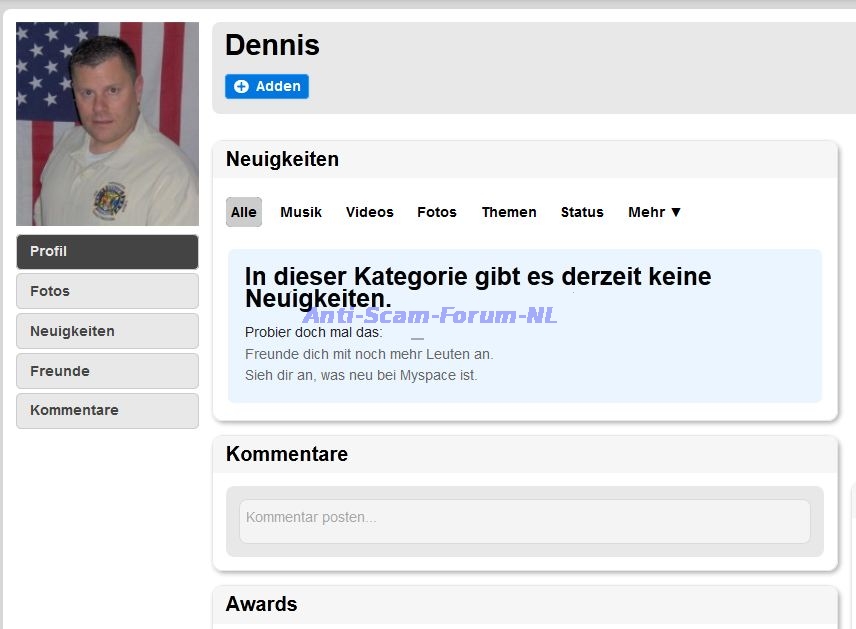This screenshot has height=629, width=856.
Task: Open Kommentare from the left sidebar
Action: 107,410
